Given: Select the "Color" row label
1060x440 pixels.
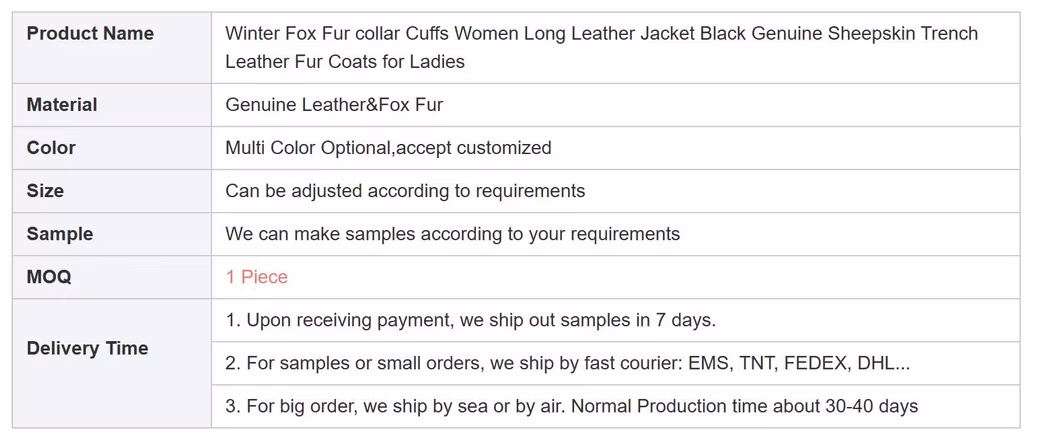Looking at the screenshot, I should pos(51,148).
